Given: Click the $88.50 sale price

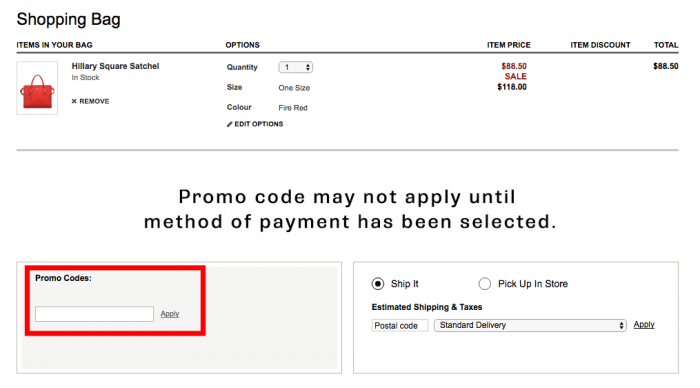Looking at the screenshot, I should pos(514,66).
